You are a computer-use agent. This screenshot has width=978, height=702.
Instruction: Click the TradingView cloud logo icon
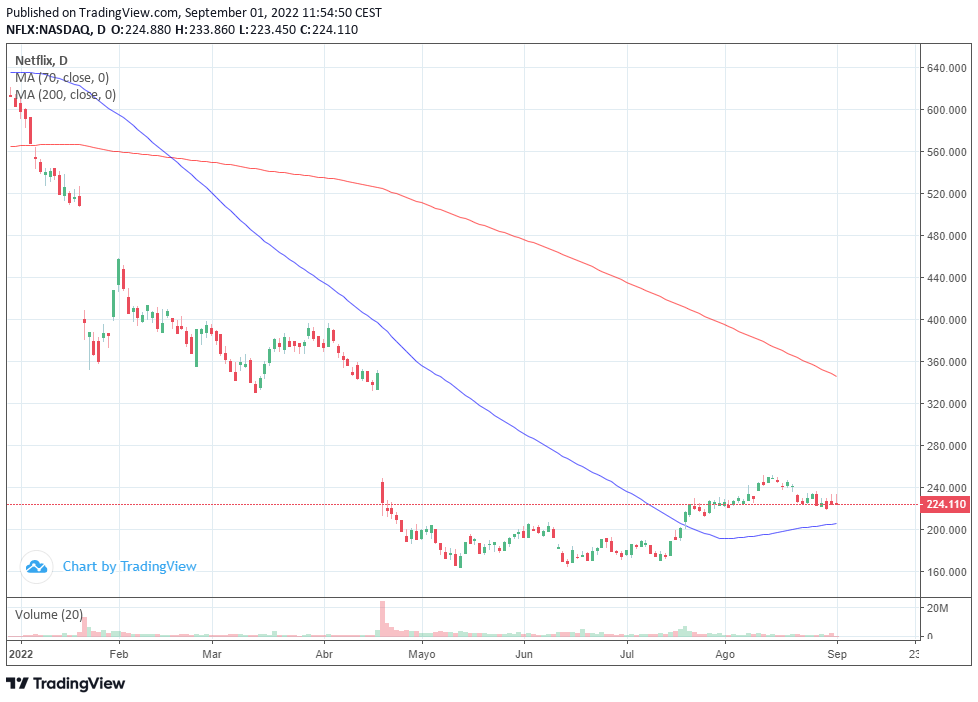36,567
